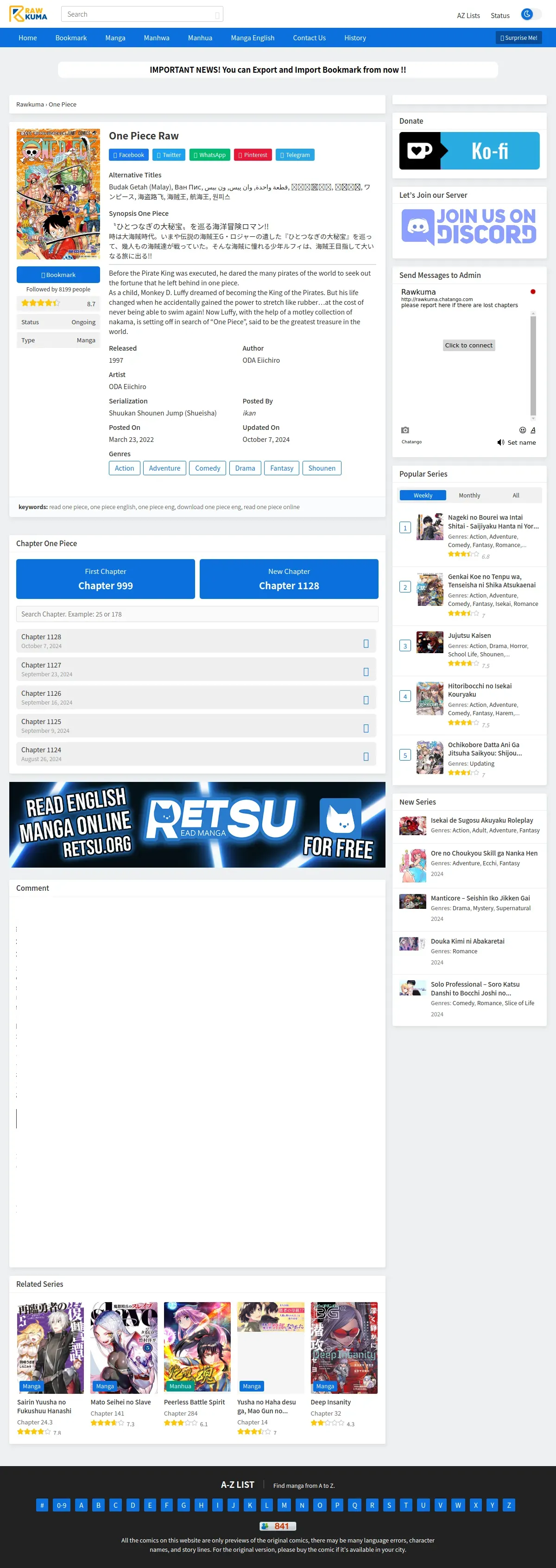The image size is (556, 1568).
Task: Open Manga English menu item
Action: (252, 38)
